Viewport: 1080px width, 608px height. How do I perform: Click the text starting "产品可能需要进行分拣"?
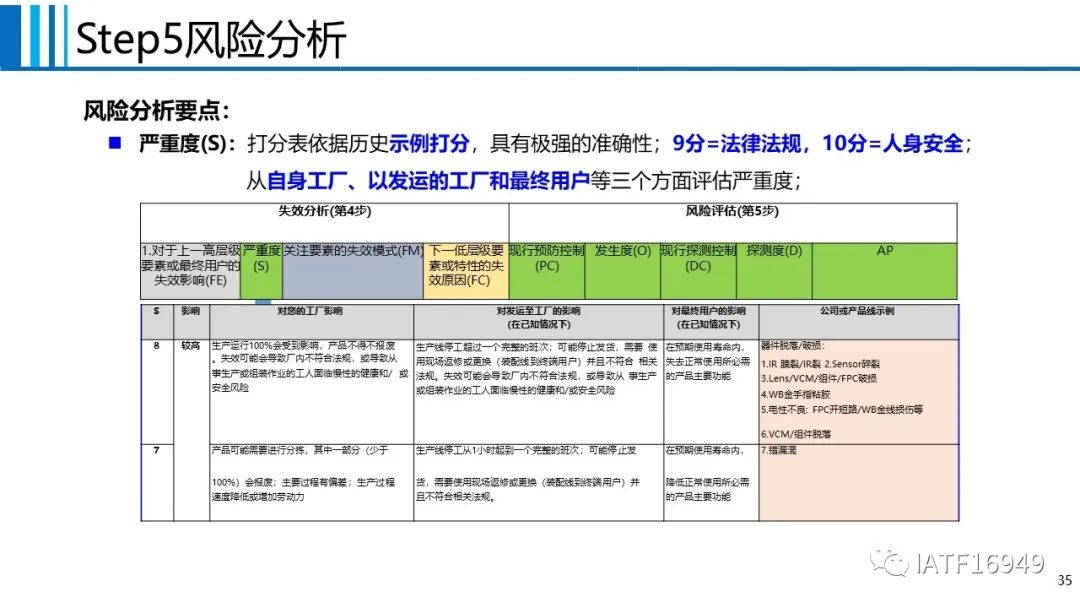pyautogui.click(x=304, y=474)
